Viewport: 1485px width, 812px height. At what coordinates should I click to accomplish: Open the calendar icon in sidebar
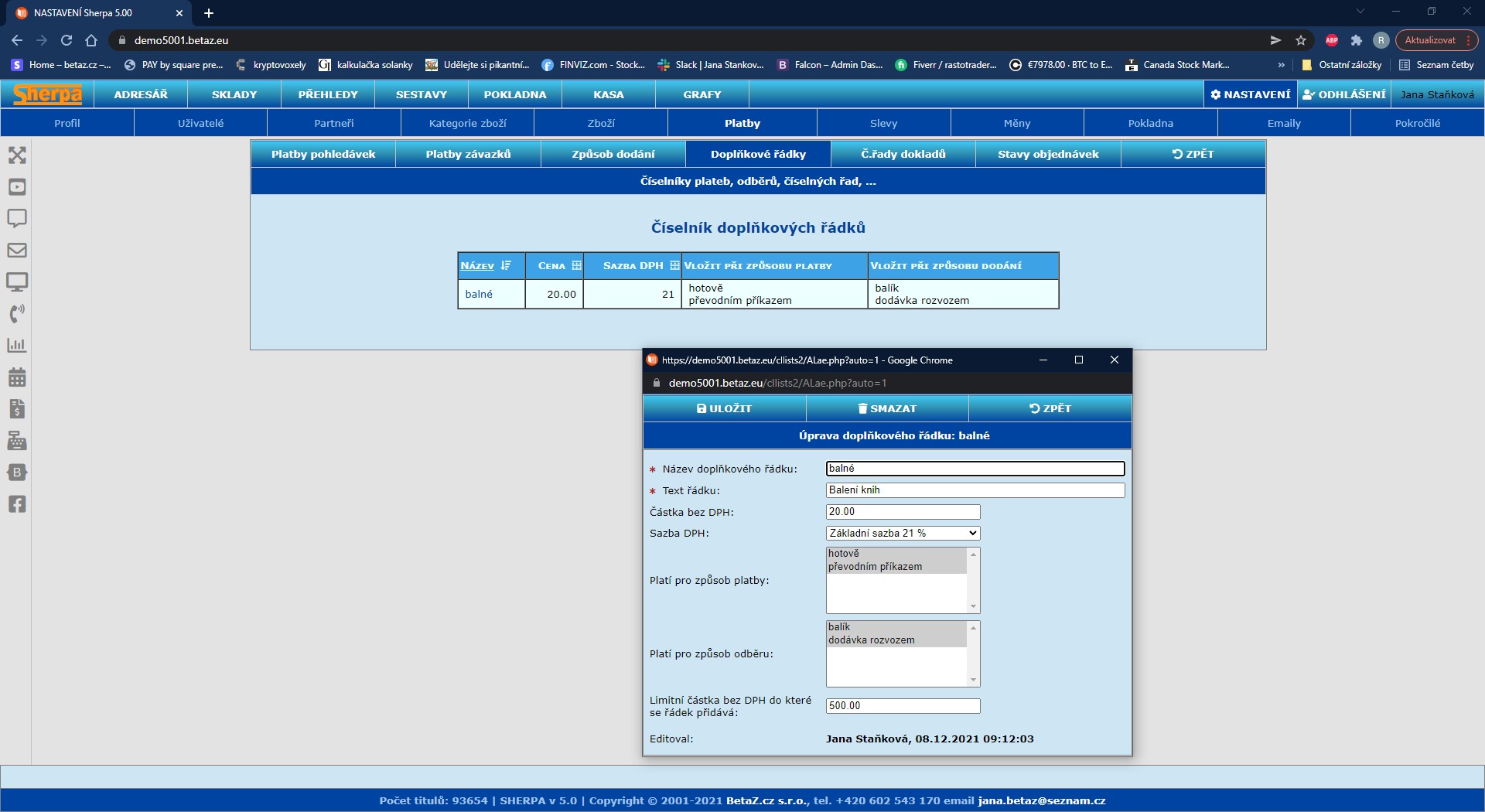point(17,377)
